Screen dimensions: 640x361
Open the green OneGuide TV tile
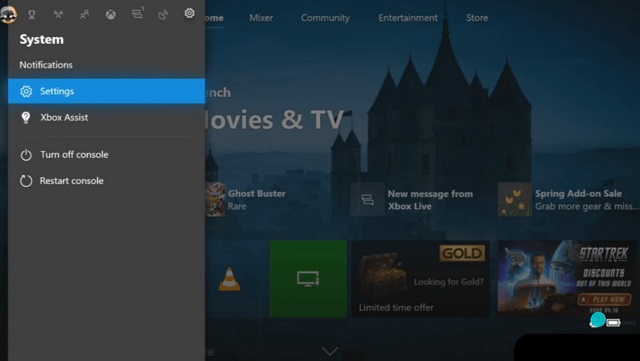(x=308, y=279)
